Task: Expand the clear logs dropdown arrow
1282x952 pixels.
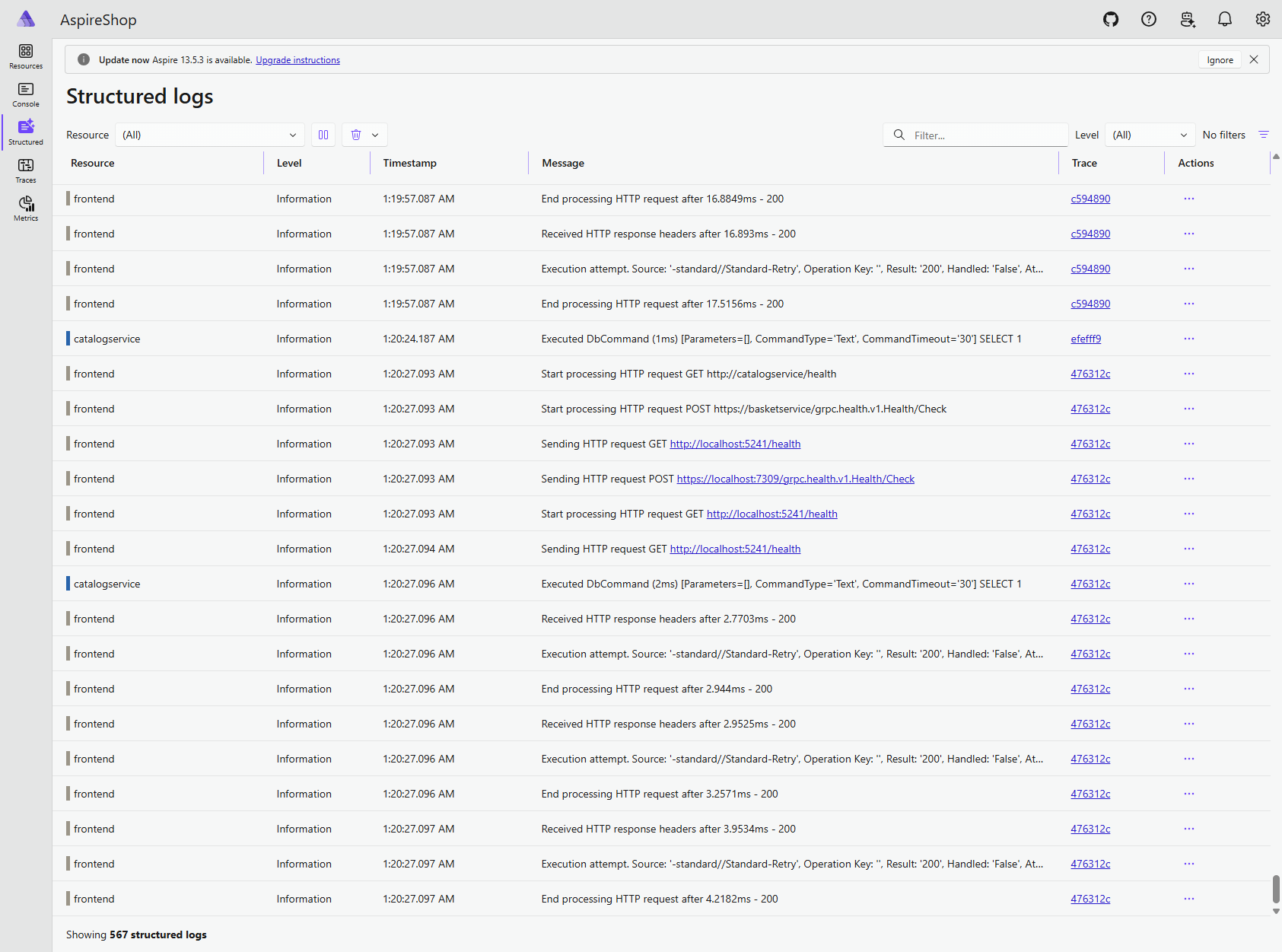Action: click(375, 135)
